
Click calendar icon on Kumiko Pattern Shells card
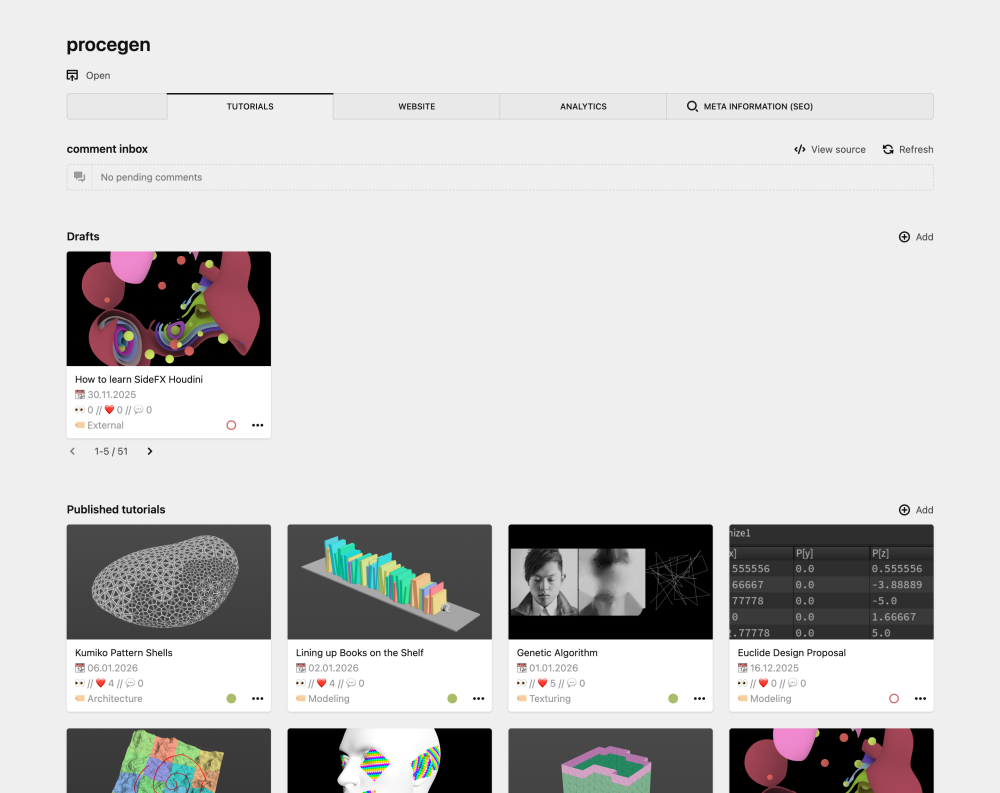point(80,668)
